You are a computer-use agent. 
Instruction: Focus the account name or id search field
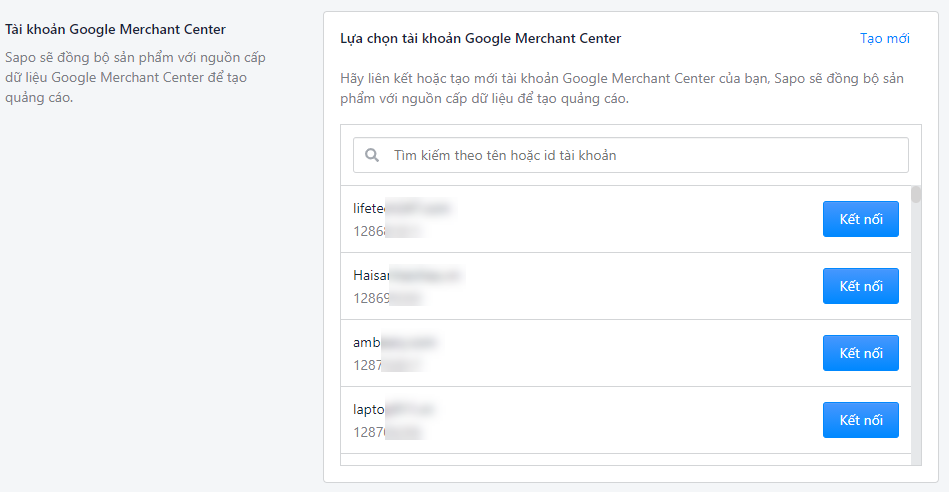click(631, 155)
